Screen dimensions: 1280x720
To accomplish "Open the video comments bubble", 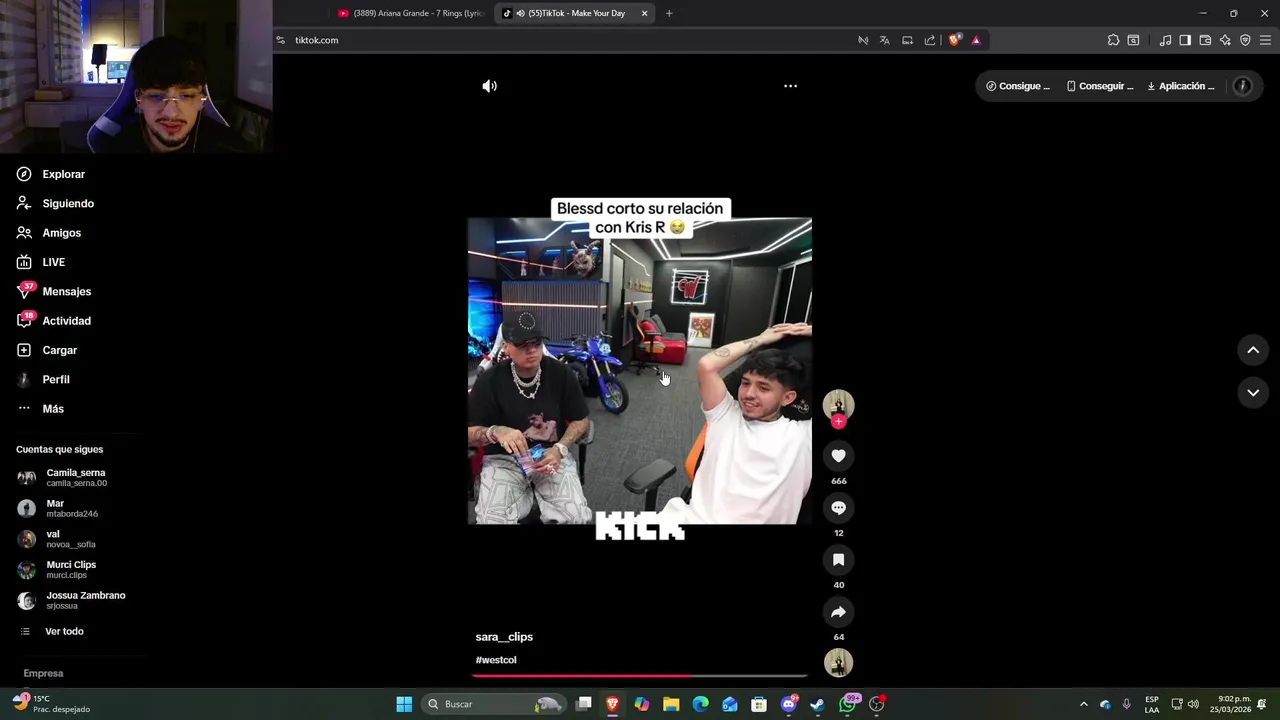I will pyautogui.click(x=838, y=508).
